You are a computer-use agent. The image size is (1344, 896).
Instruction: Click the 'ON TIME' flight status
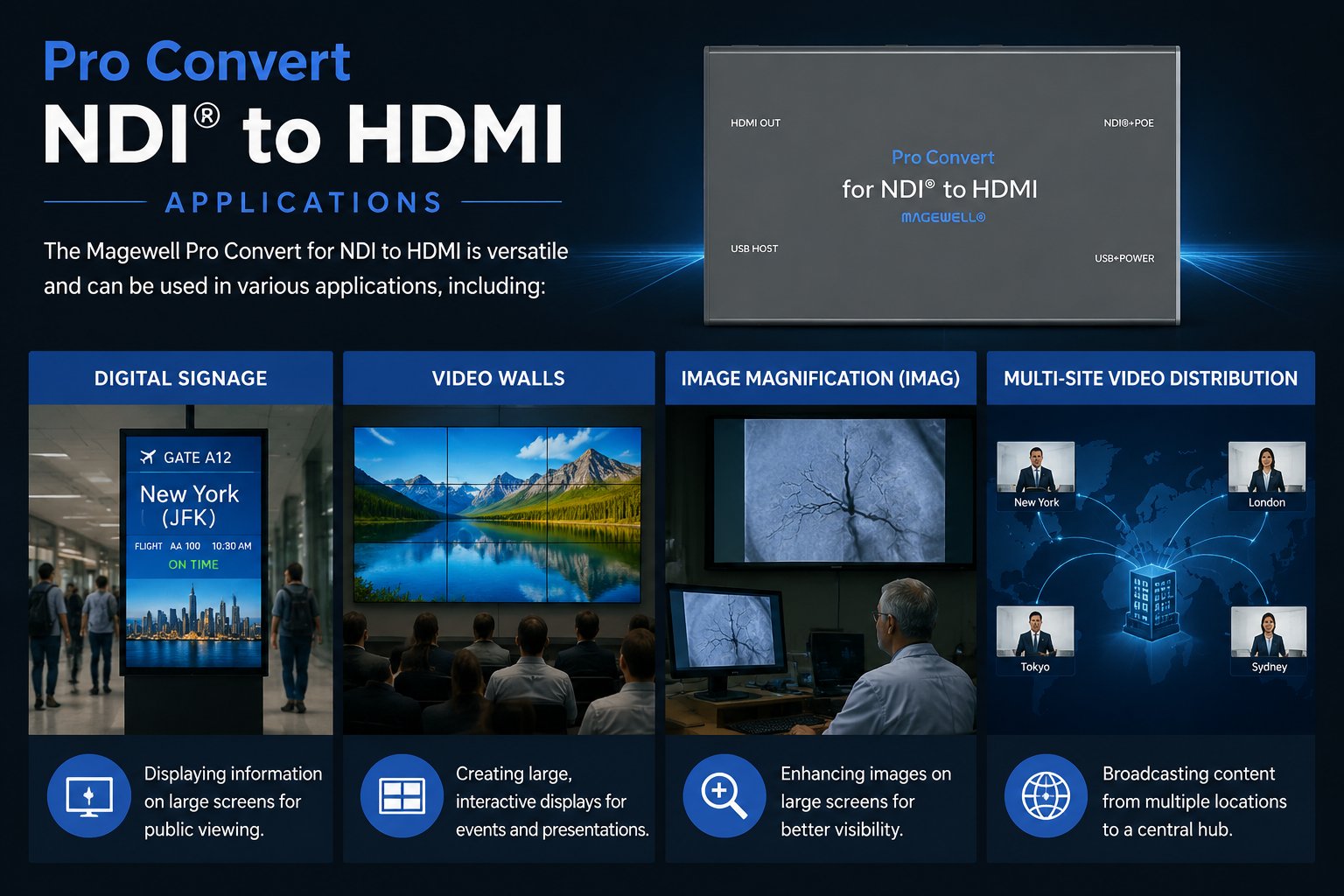[x=193, y=564]
